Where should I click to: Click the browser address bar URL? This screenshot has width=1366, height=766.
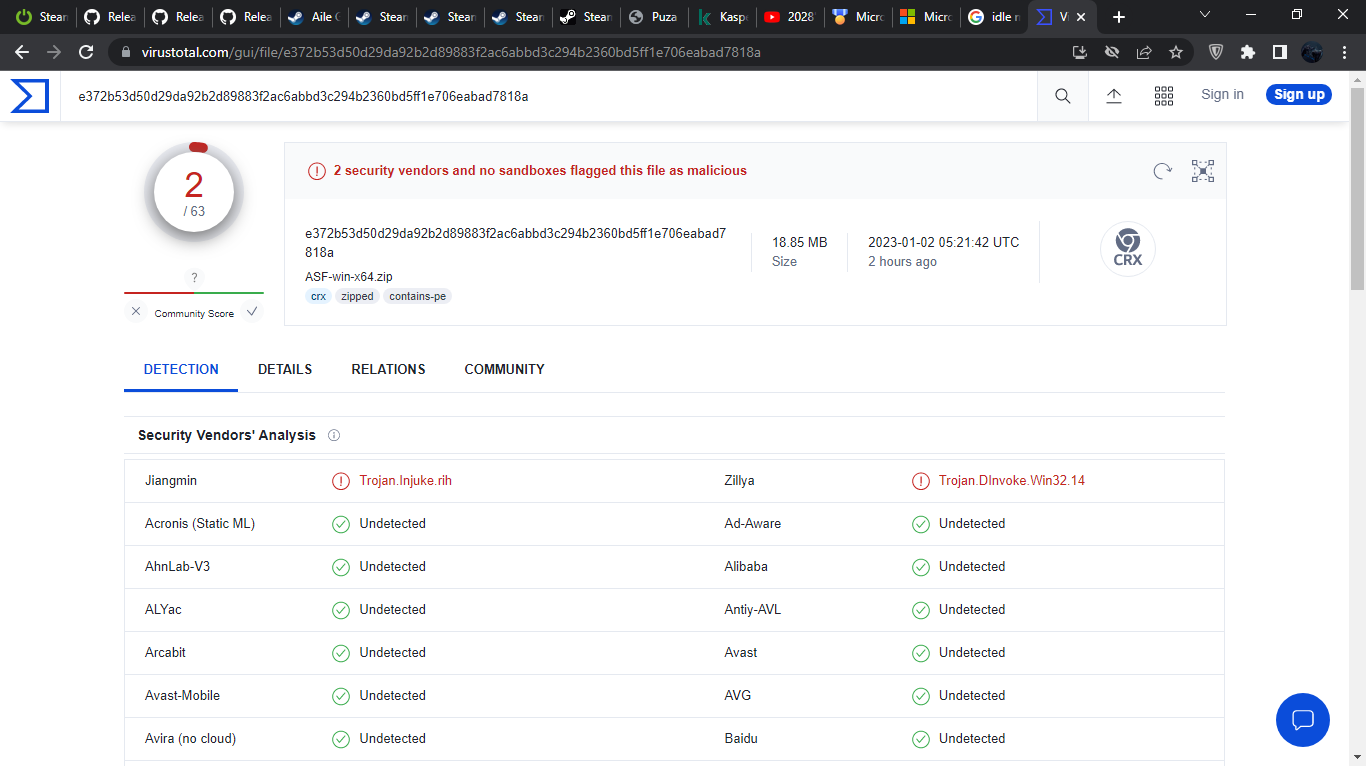451,52
